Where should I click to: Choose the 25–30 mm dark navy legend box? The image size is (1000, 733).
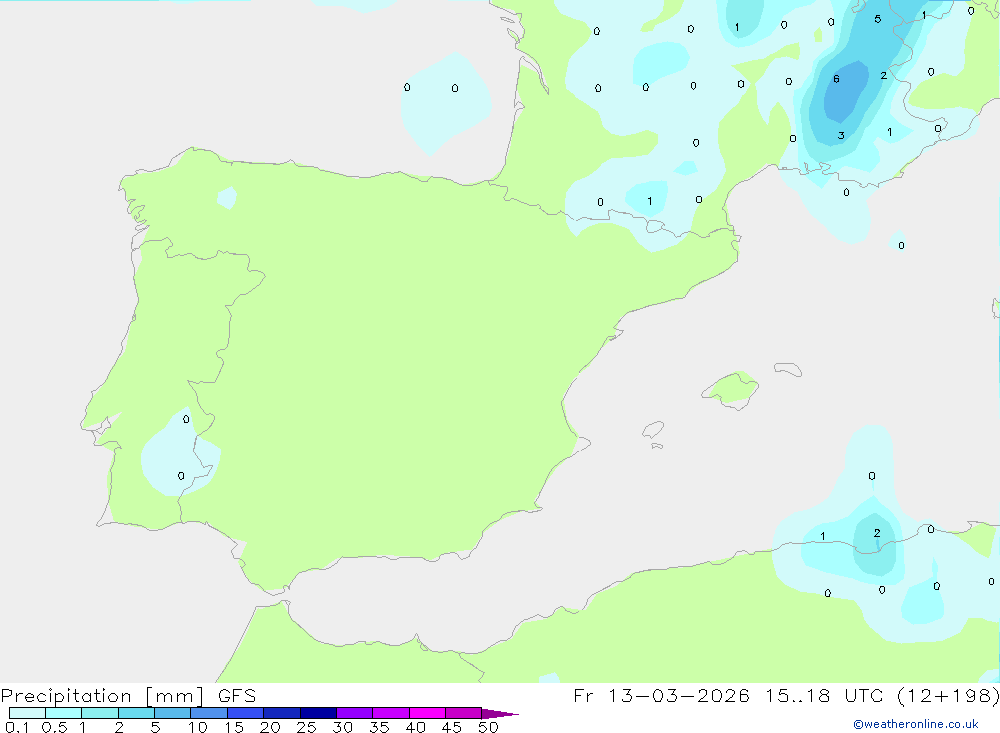[x=318, y=713]
